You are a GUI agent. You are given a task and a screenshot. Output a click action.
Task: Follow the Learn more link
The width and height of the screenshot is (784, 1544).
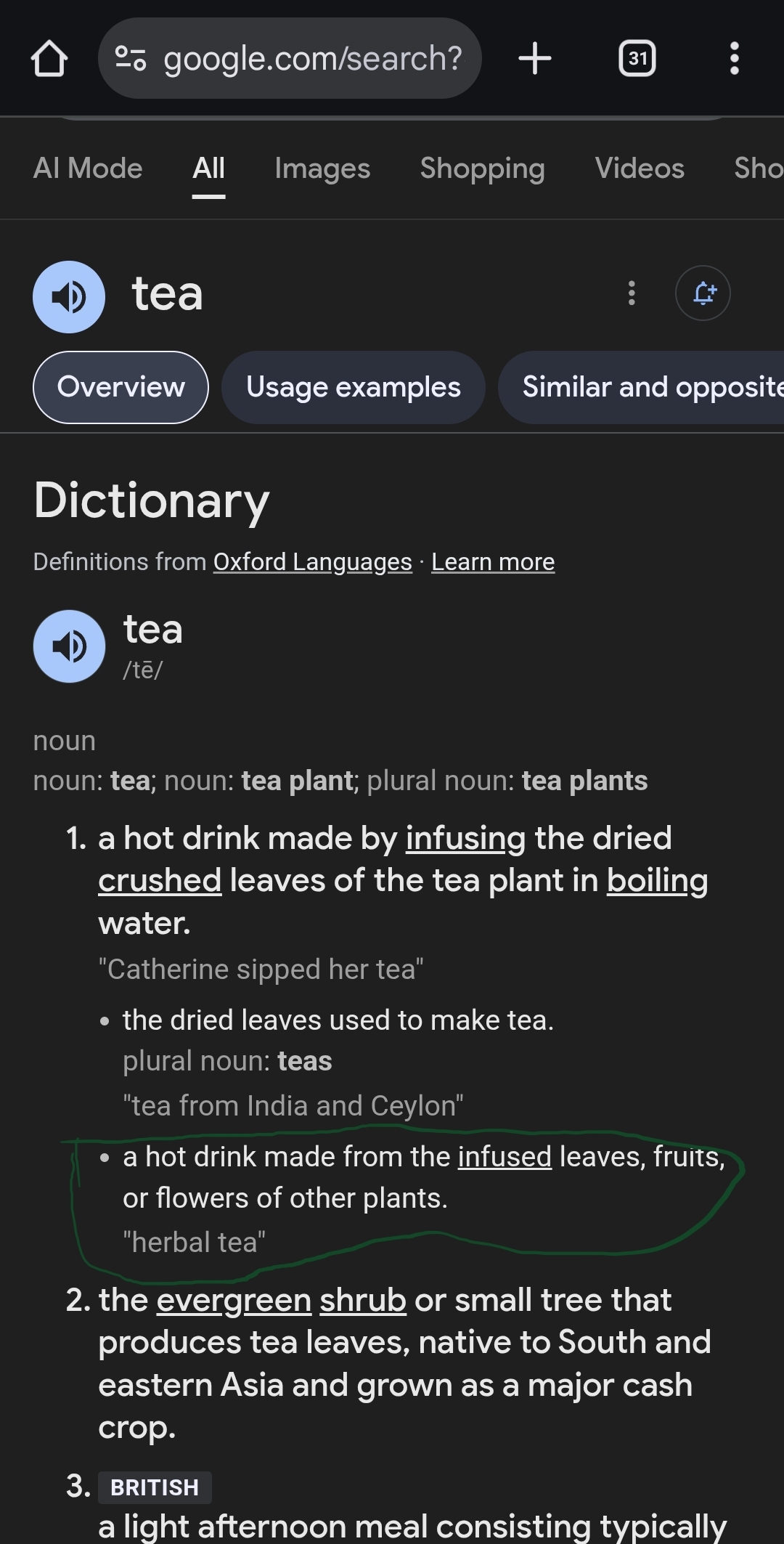(x=493, y=562)
